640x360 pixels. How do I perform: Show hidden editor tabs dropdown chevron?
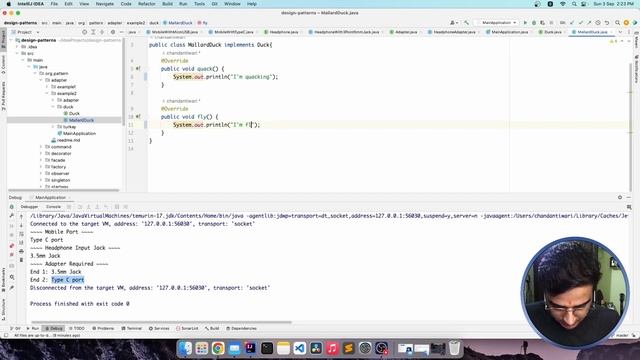620,32
